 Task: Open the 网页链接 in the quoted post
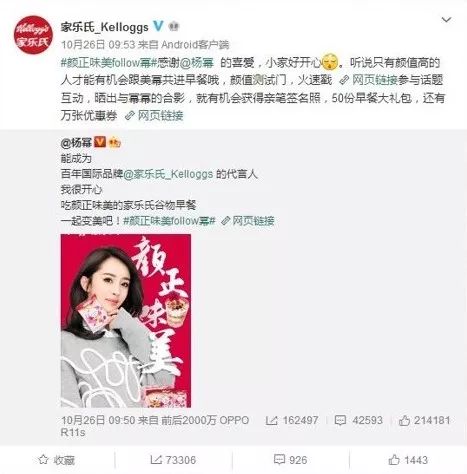click(248, 221)
